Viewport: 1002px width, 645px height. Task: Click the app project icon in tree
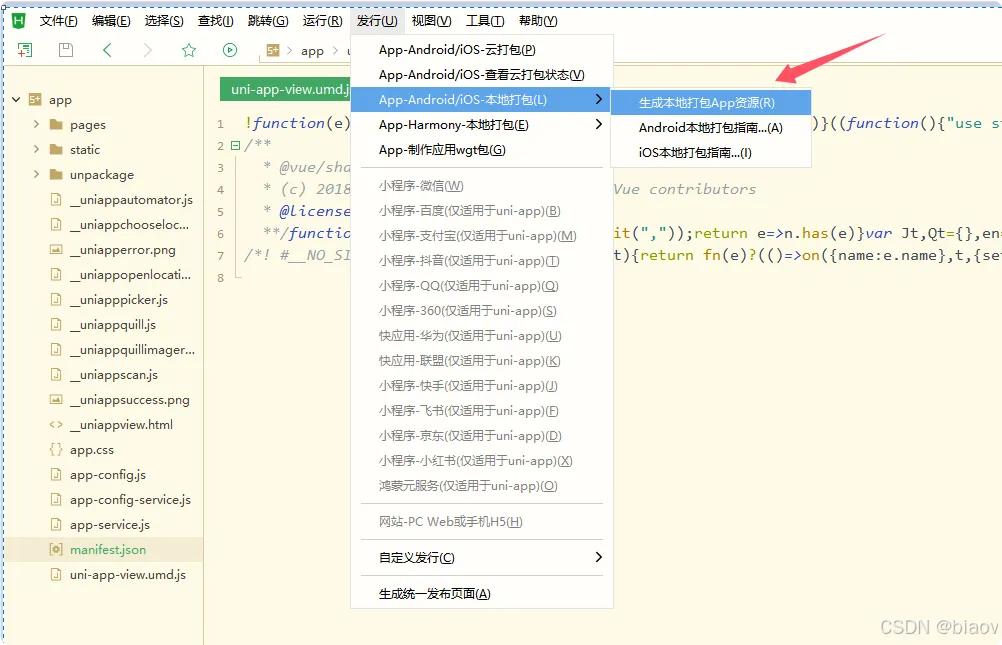pyautogui.click(x=35, y=100)
